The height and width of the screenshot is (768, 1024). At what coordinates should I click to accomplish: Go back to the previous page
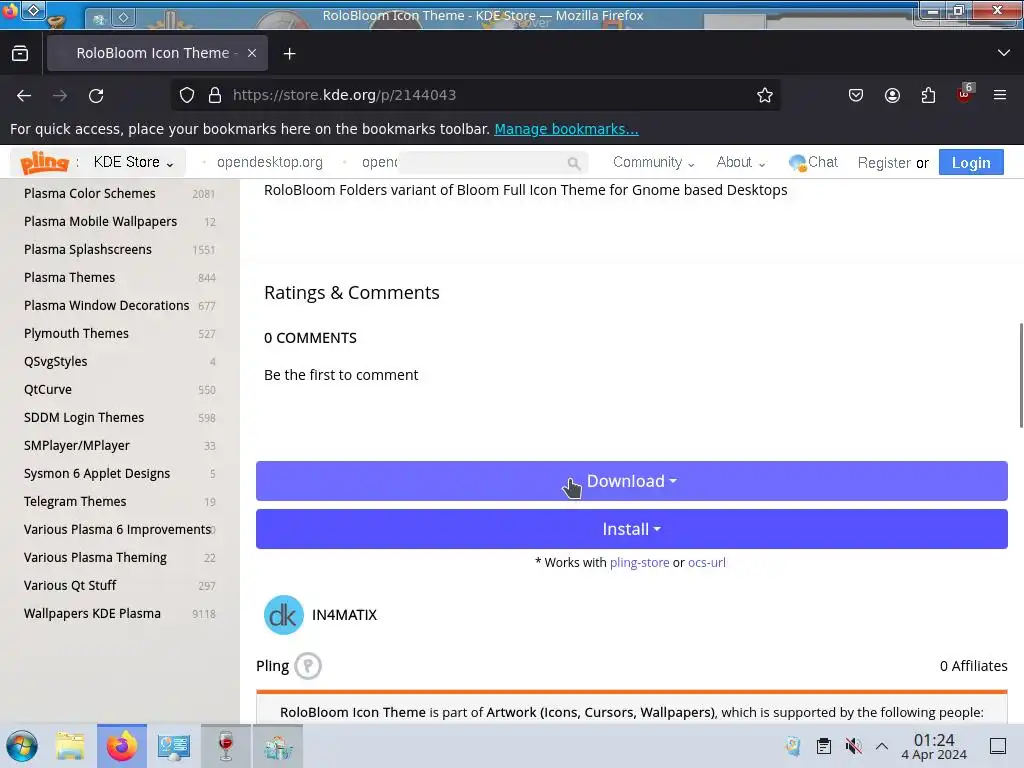click(24, 95)
